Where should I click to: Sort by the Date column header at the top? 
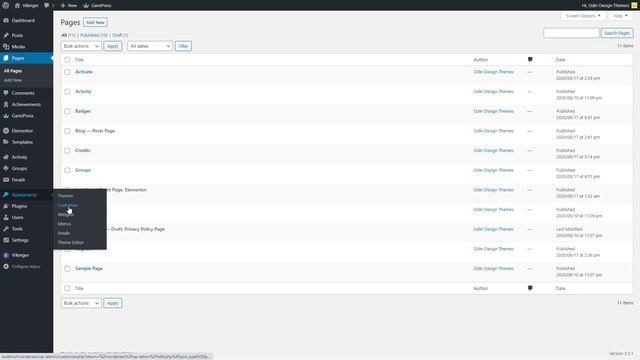[560, 60]
